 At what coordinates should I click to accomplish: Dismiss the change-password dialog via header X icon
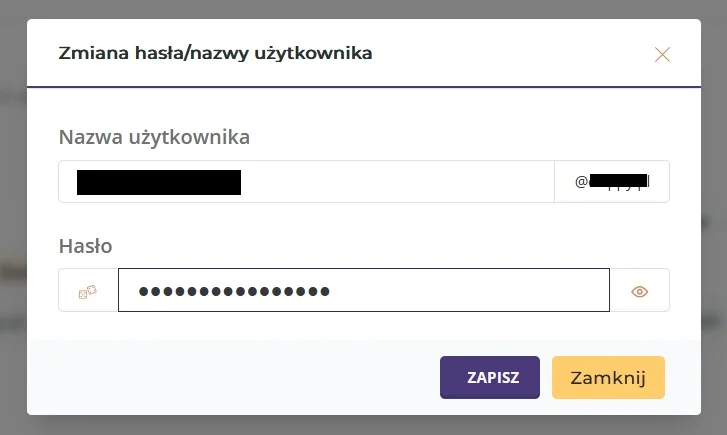pyautogui.click(x=662, y=54)
